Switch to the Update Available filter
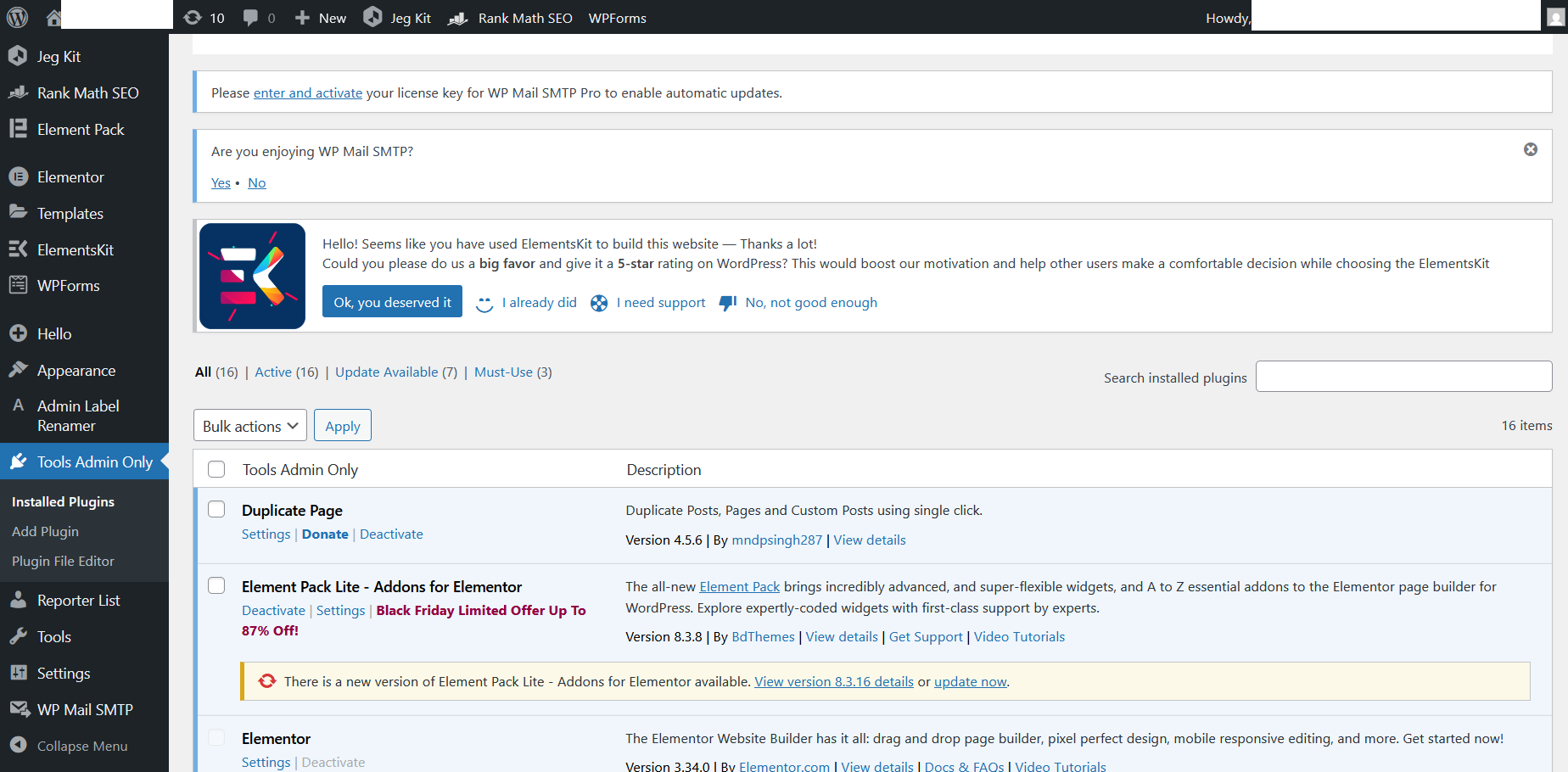1568x772 pixels. tap(386, 372)
